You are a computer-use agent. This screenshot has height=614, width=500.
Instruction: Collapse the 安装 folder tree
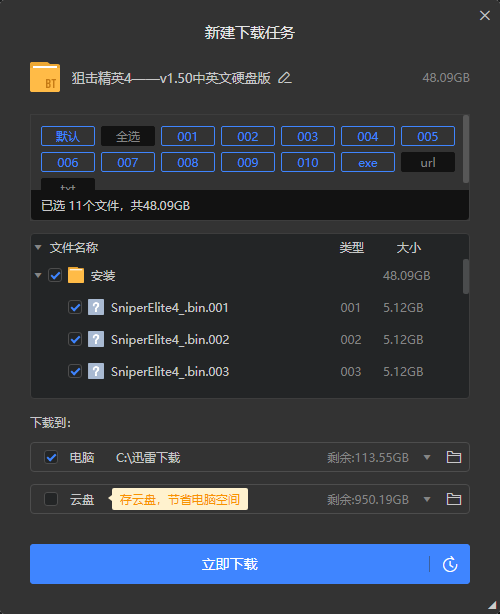click(x=38, y=275)
